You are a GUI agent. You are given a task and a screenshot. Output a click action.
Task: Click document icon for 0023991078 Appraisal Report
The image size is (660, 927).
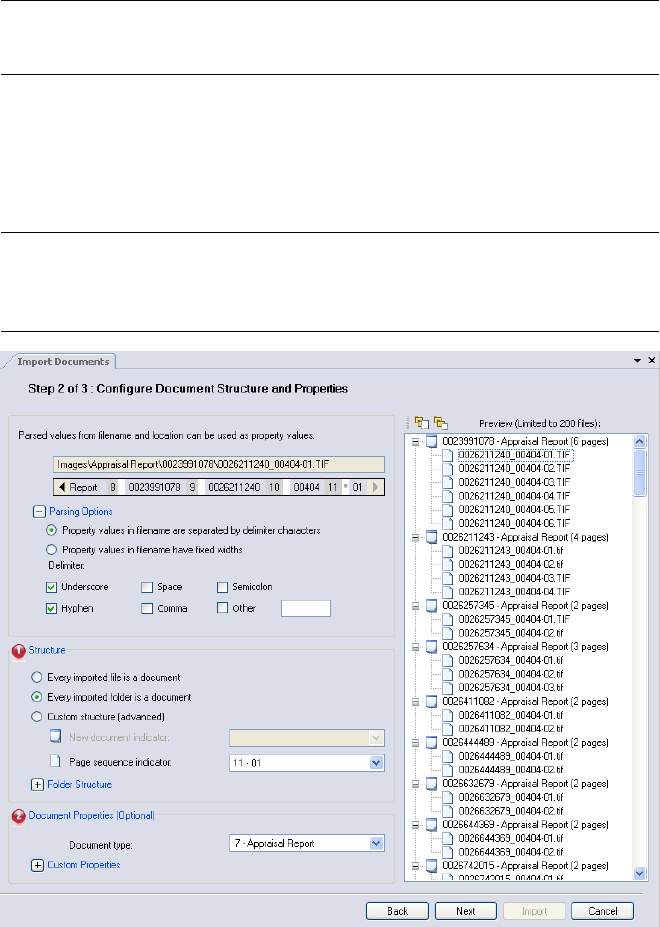pyautogui.click(x=431, y=441)
